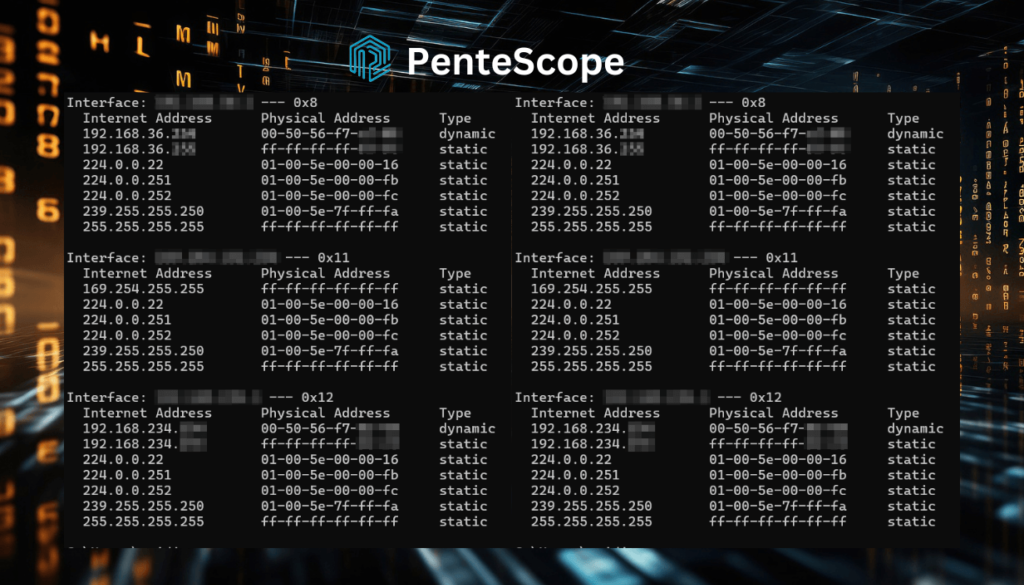Click 'Physical Address' column header in left 0x11 table
This screenshot has width=1024, height=585.
coord(325,273)
